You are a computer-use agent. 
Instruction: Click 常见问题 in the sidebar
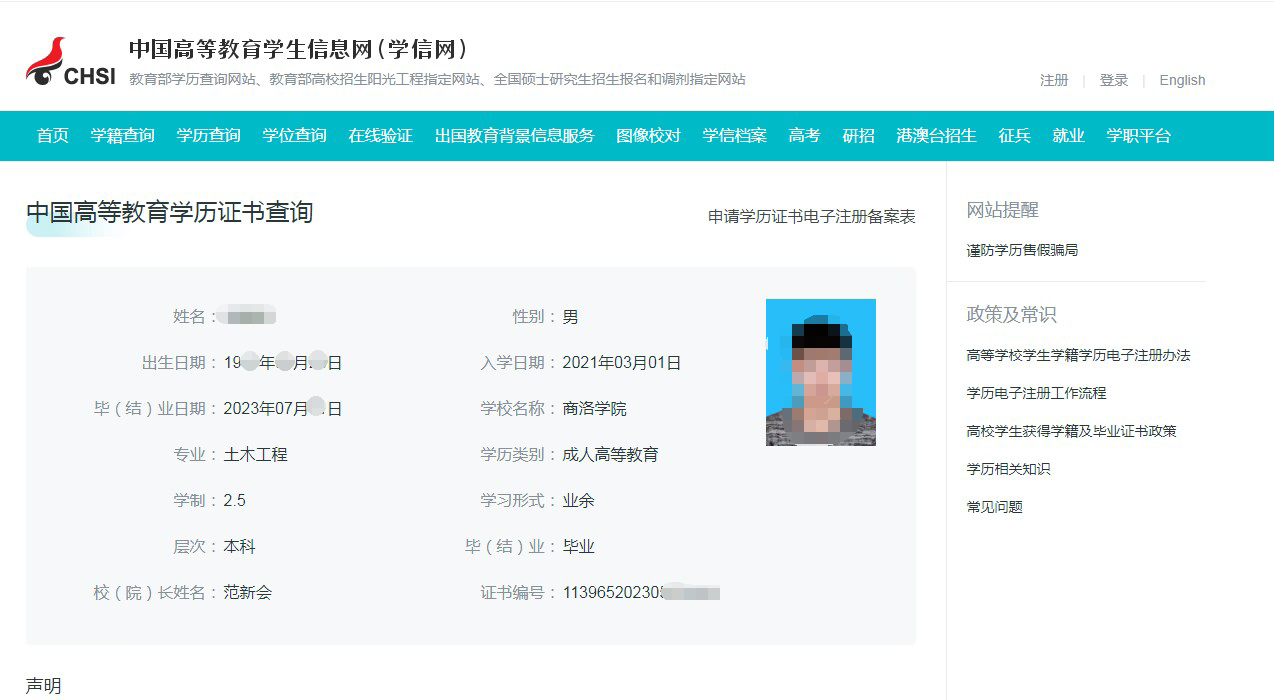[994, 507]
